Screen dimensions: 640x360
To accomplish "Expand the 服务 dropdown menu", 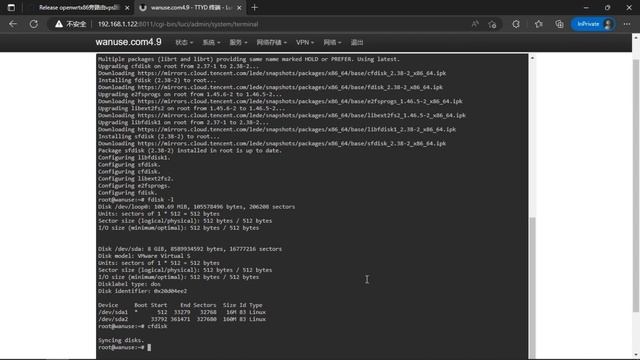I will point(238,42).
